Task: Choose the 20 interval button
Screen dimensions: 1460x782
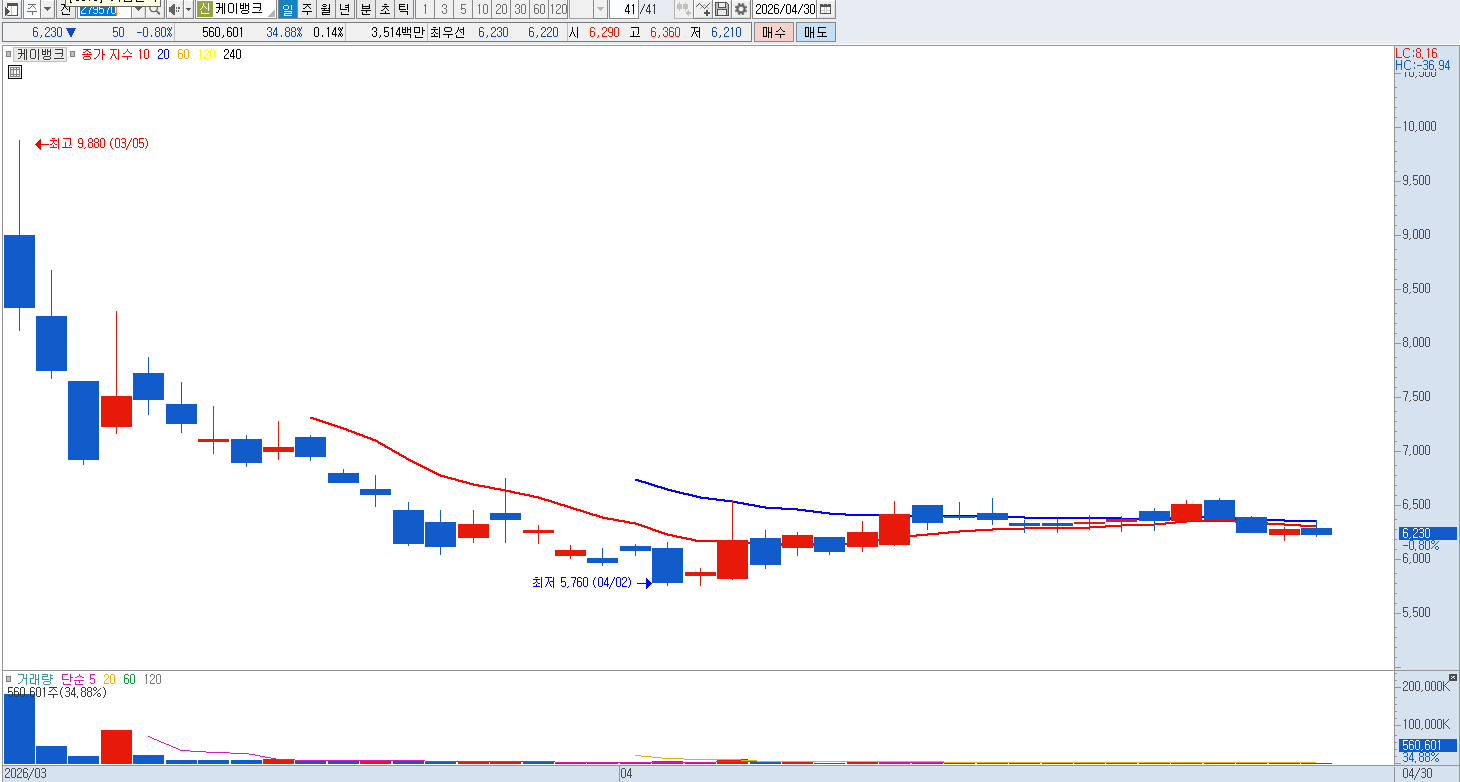Action: coord(501,9)
